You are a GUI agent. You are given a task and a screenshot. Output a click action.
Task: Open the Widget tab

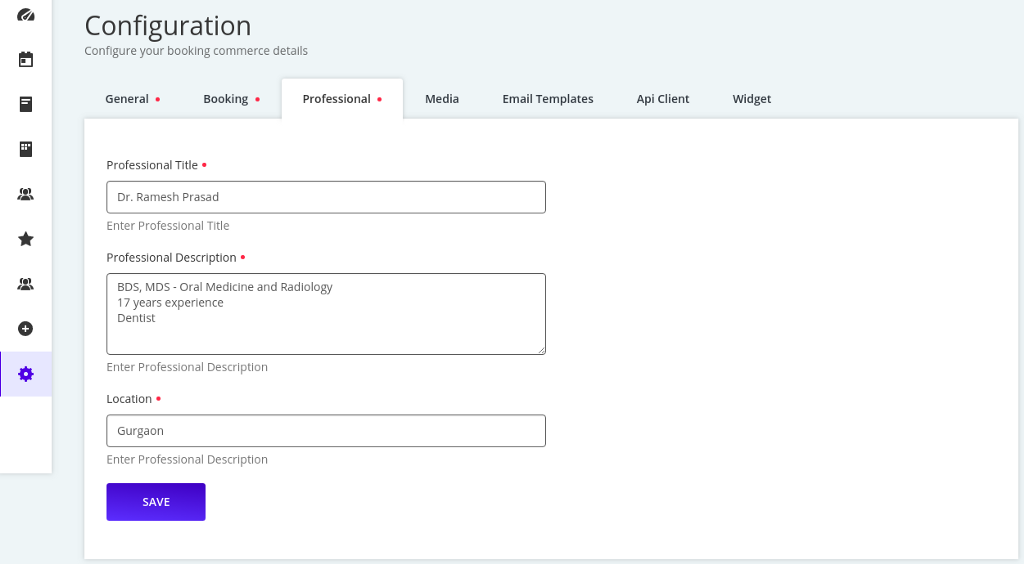pyautogui.click(x=752, y=99)
